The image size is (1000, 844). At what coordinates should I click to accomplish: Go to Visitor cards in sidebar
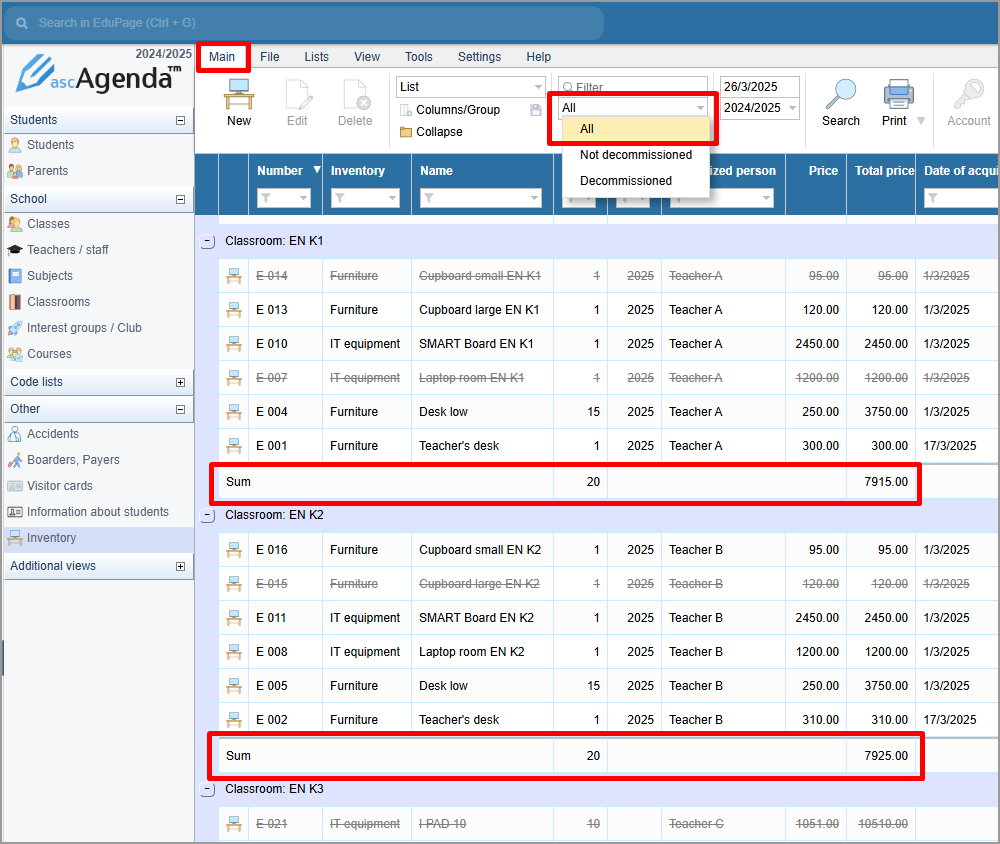pos(59,486)
